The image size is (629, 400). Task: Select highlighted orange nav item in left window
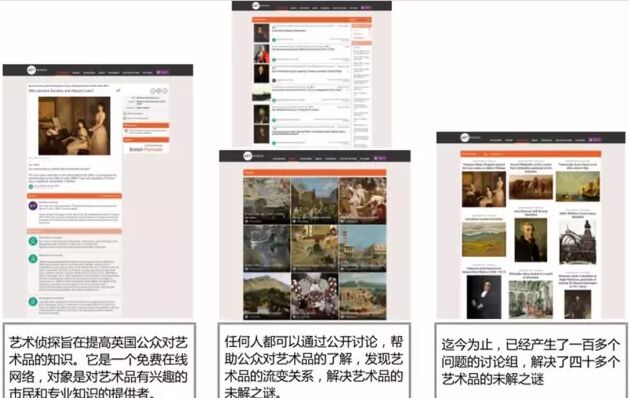tap(63, 73)
